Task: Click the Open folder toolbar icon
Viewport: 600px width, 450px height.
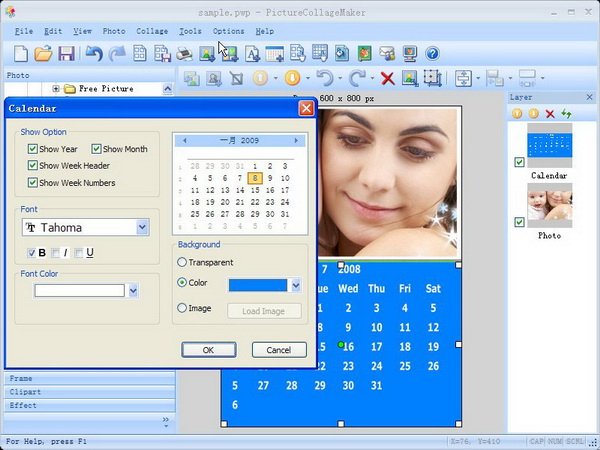Action: click(x=43, y=53)
